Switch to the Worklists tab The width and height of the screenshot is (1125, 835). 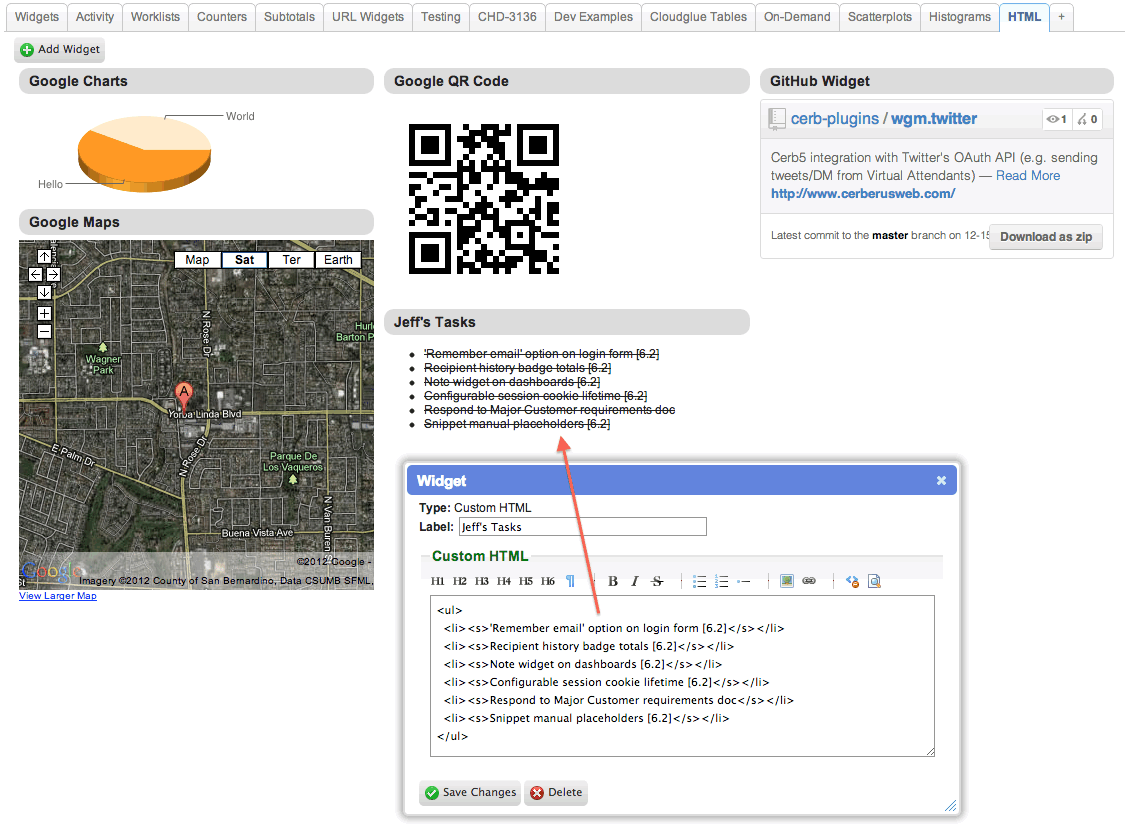[x=155, y=16]
